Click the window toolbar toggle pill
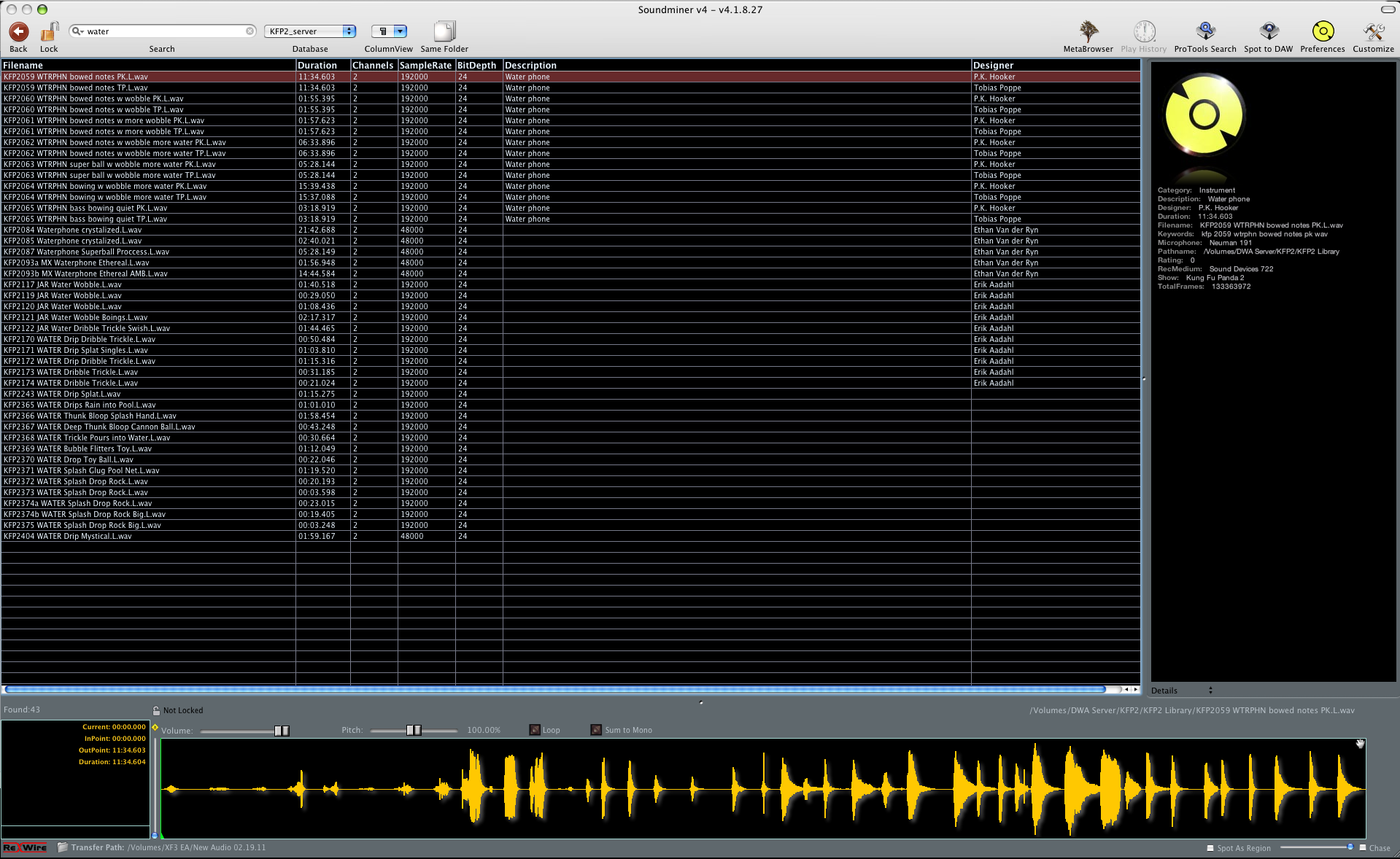Image resolution: width=1400 pixels, height=859 pixels. coord(1388,9)
